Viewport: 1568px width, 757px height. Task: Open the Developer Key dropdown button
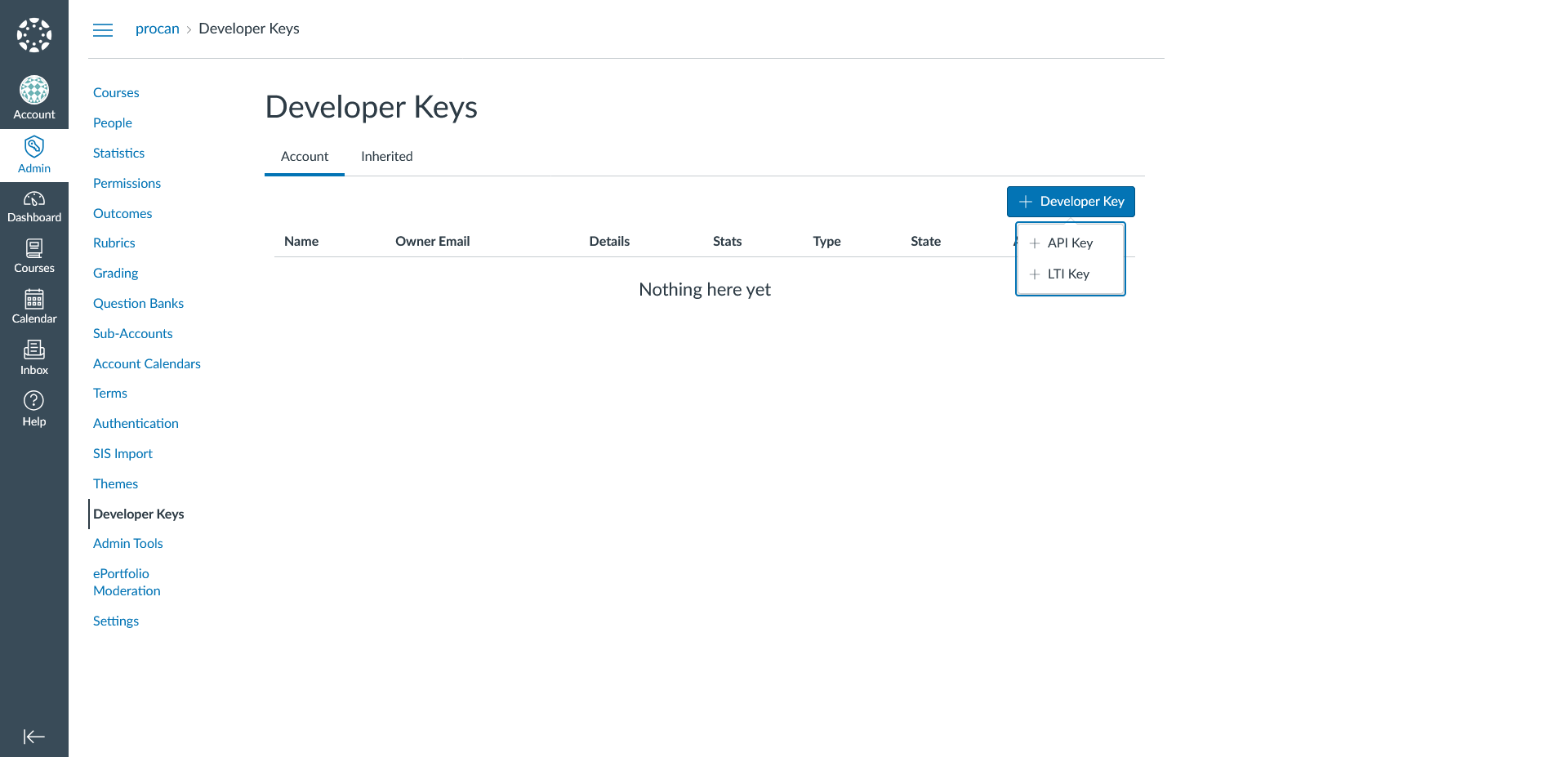[1071, 202]
